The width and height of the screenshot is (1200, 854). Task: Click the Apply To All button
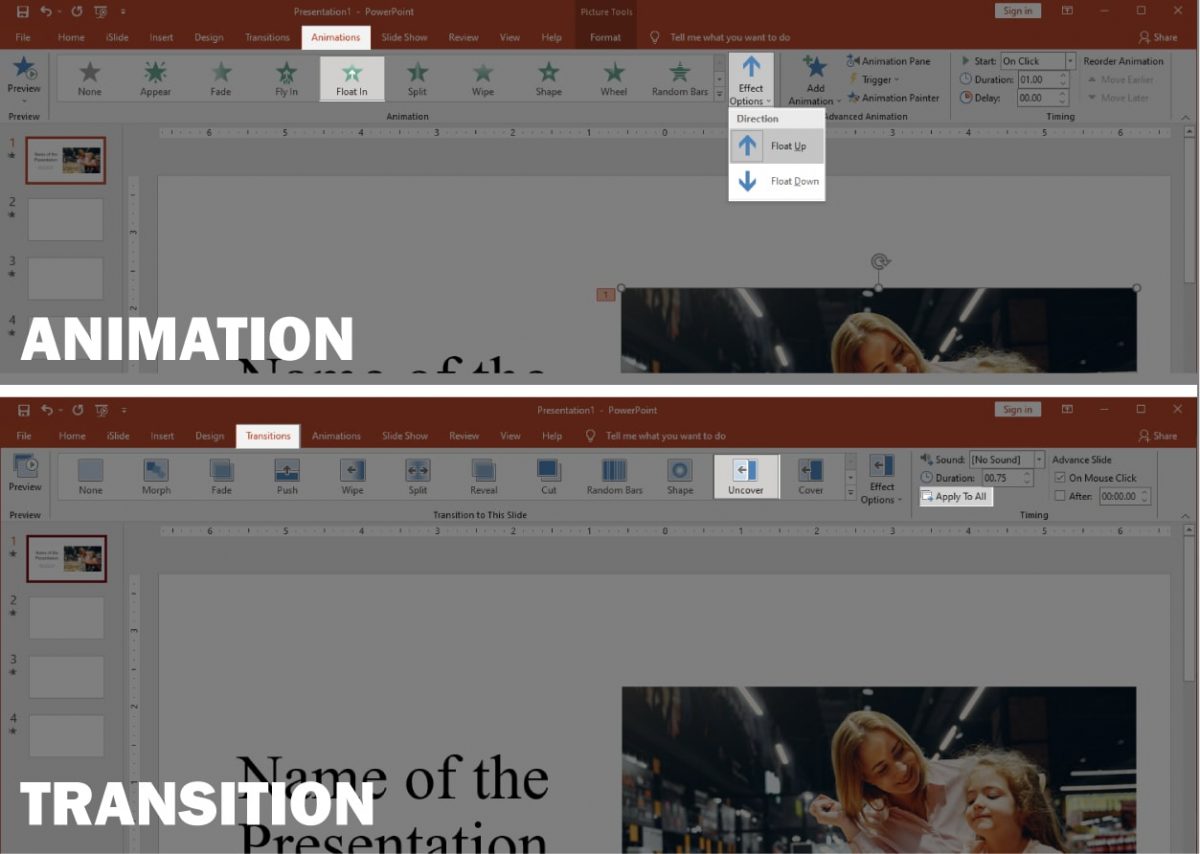pos(955,496)
